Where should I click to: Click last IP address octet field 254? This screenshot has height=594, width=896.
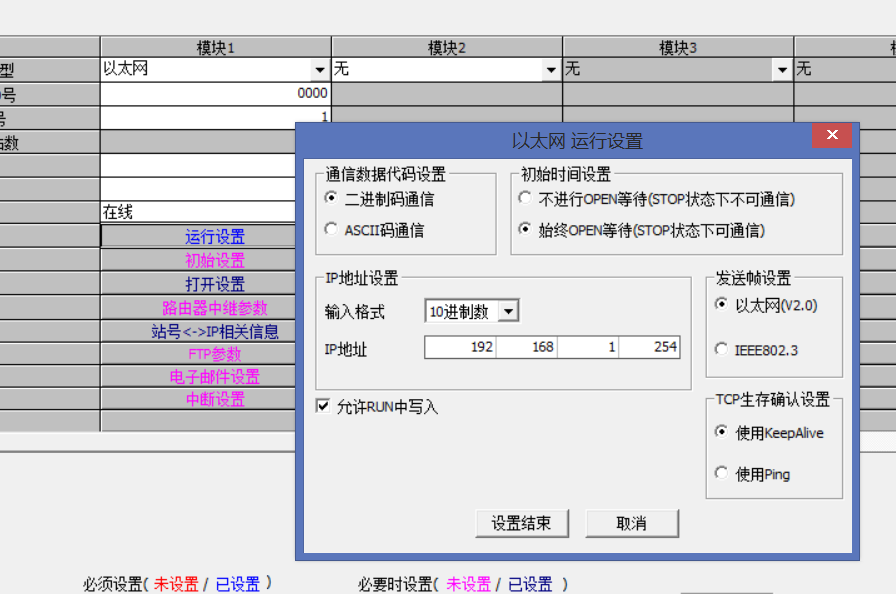pyautogui.click(x=650, y=347)
